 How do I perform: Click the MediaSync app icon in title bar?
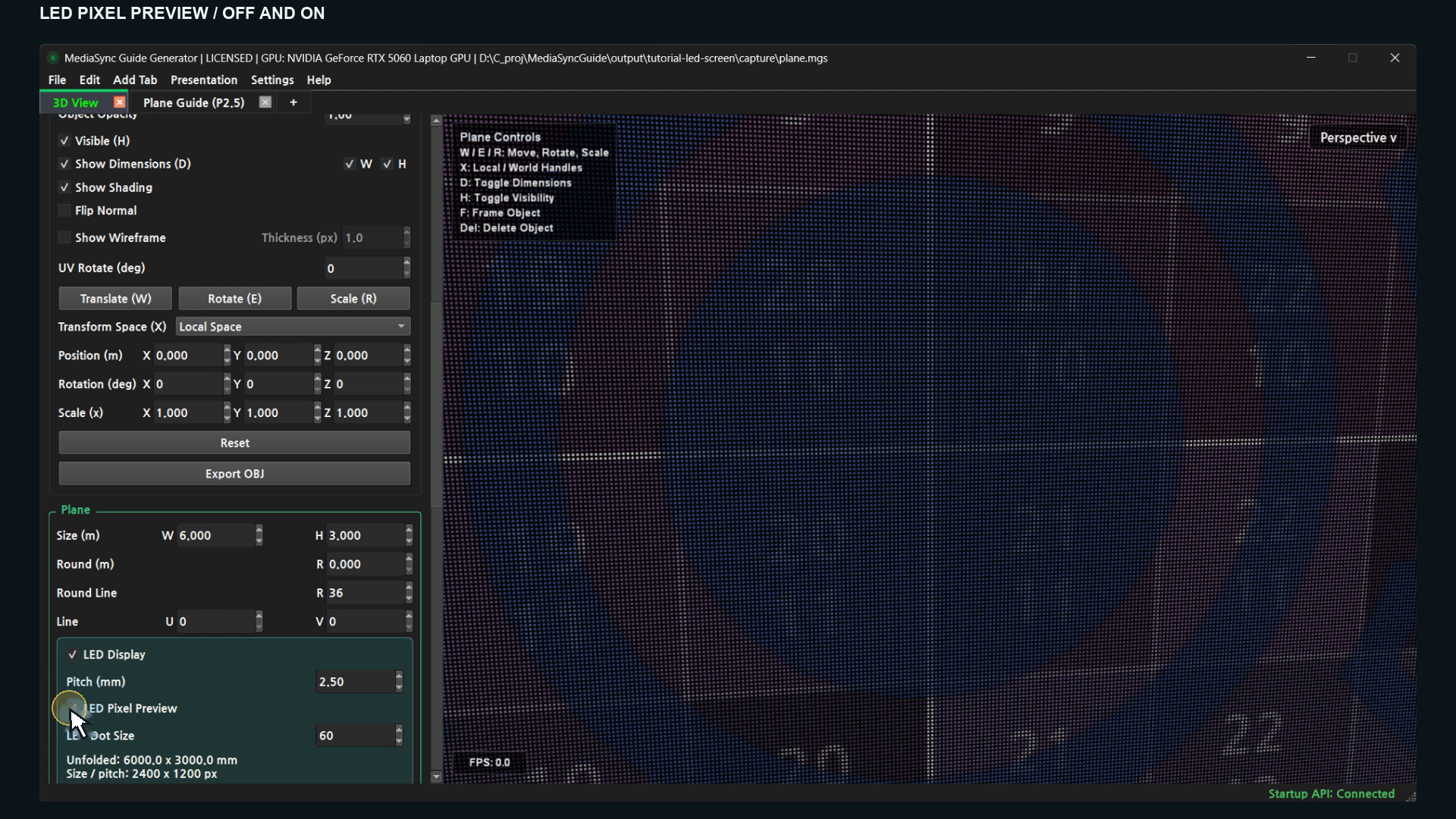(x=52, y=58)
